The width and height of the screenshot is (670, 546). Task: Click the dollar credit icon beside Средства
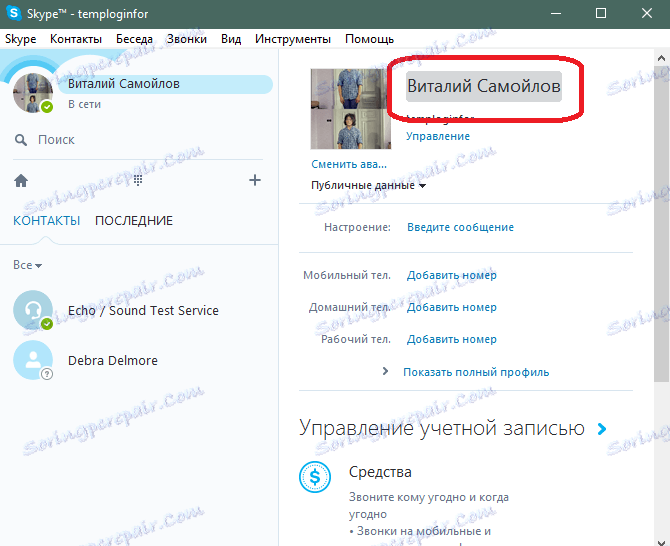point(315,477)
